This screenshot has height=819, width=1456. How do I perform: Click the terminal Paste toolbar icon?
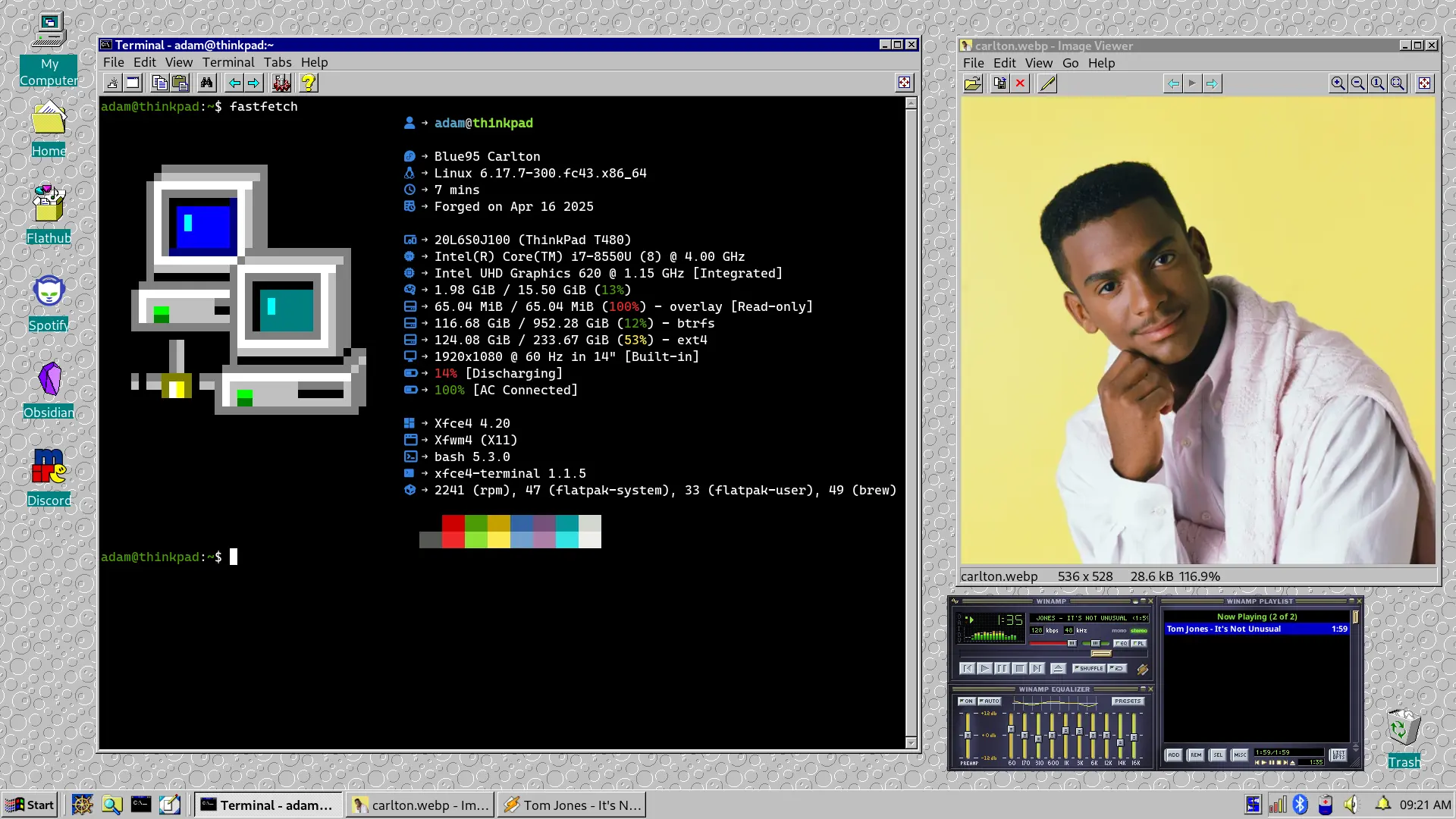point(180,83)
